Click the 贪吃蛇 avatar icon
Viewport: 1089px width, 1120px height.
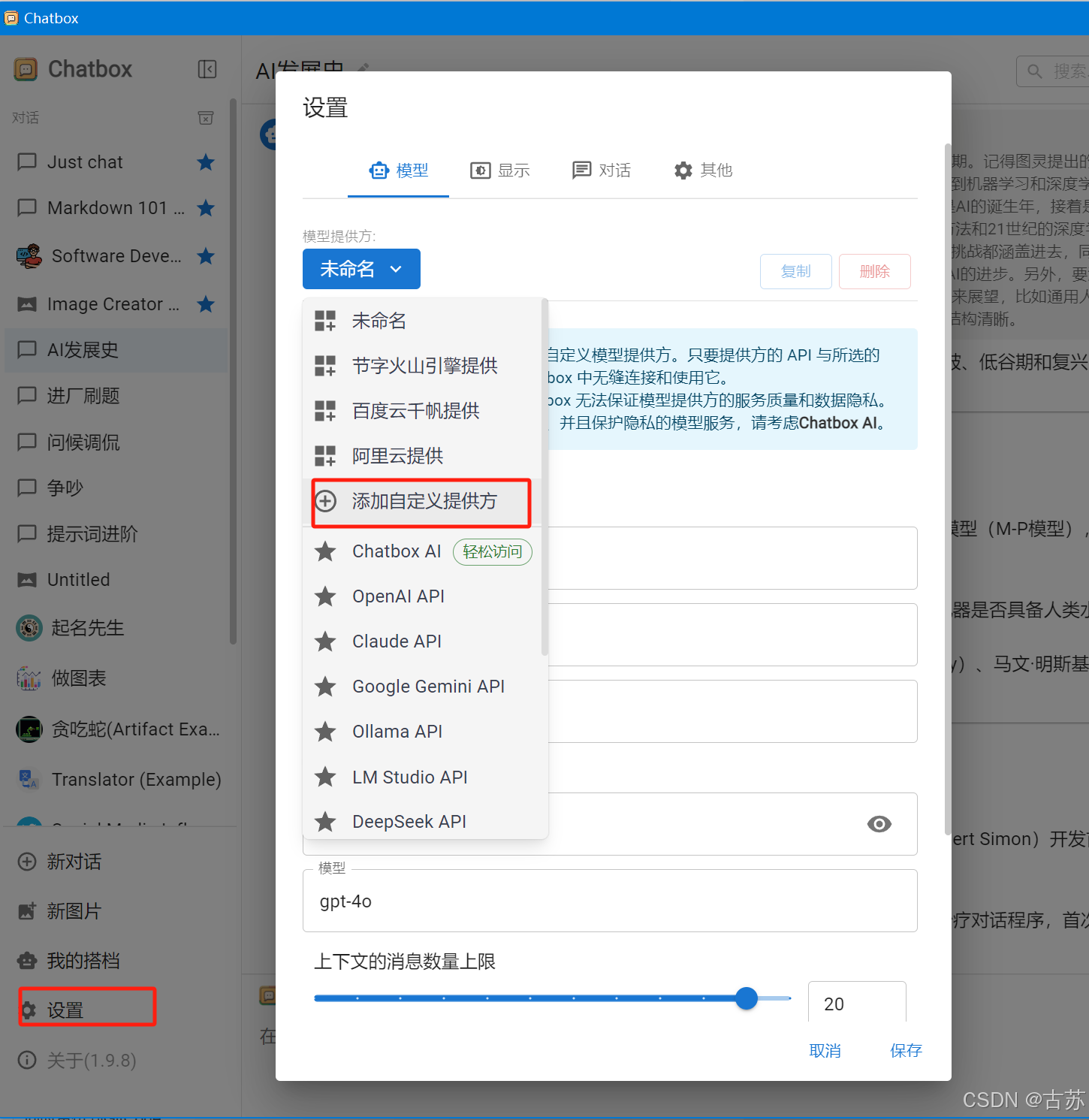(29, 729)
